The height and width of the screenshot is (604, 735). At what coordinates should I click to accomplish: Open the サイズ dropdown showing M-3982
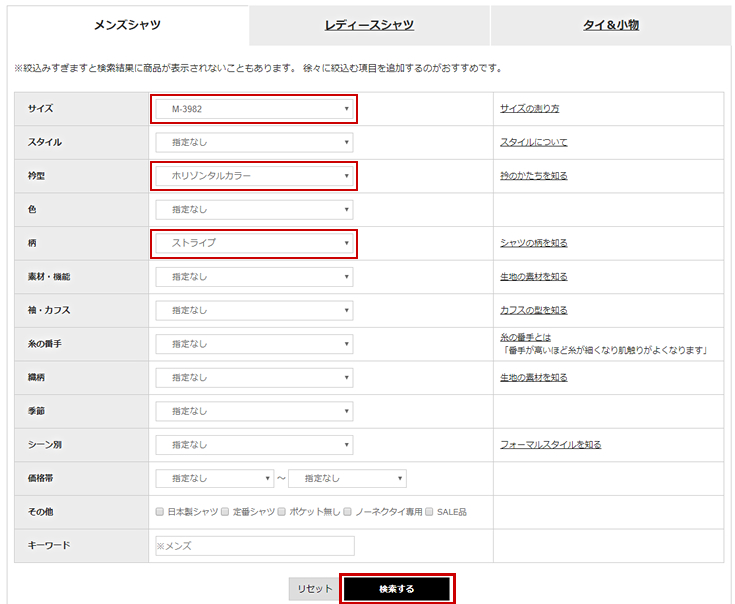pos(254,109)
